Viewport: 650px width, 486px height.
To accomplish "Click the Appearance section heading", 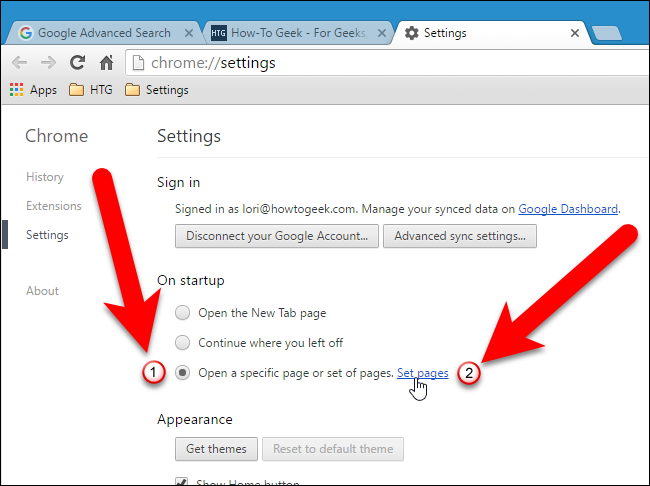I will [x=194, y=420].
